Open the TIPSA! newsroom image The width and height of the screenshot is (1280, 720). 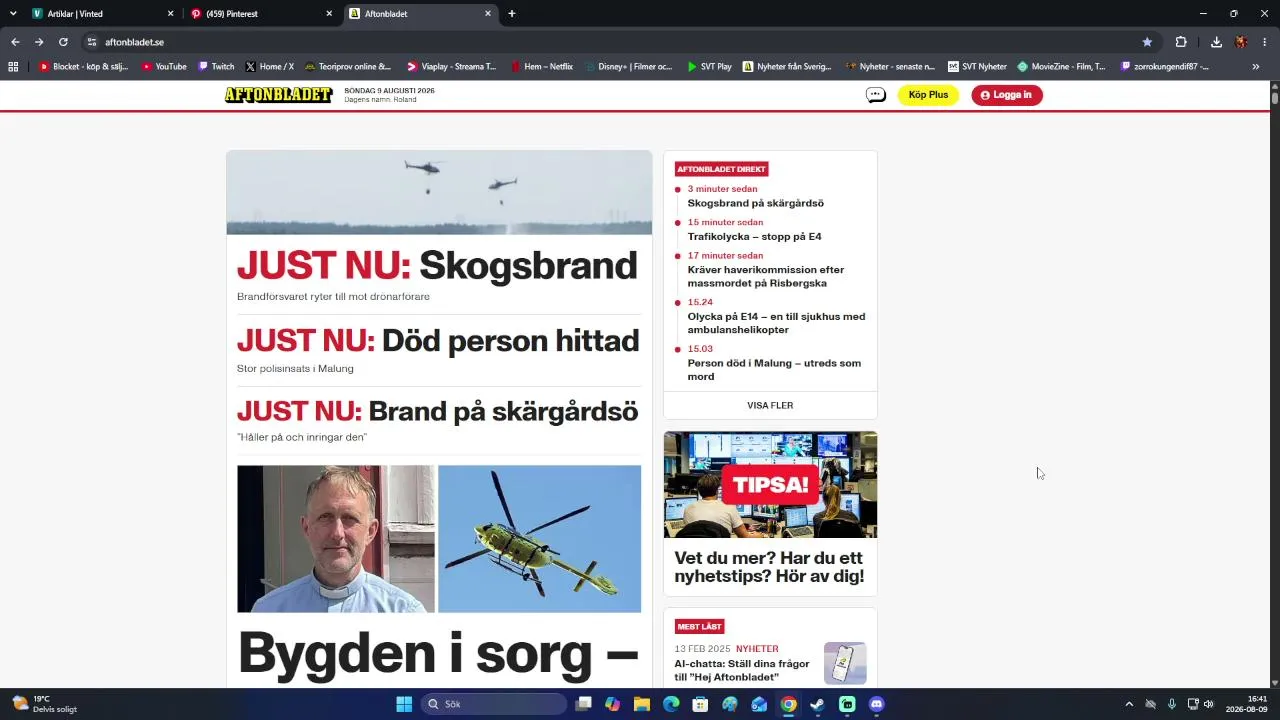tap(770, 485)
